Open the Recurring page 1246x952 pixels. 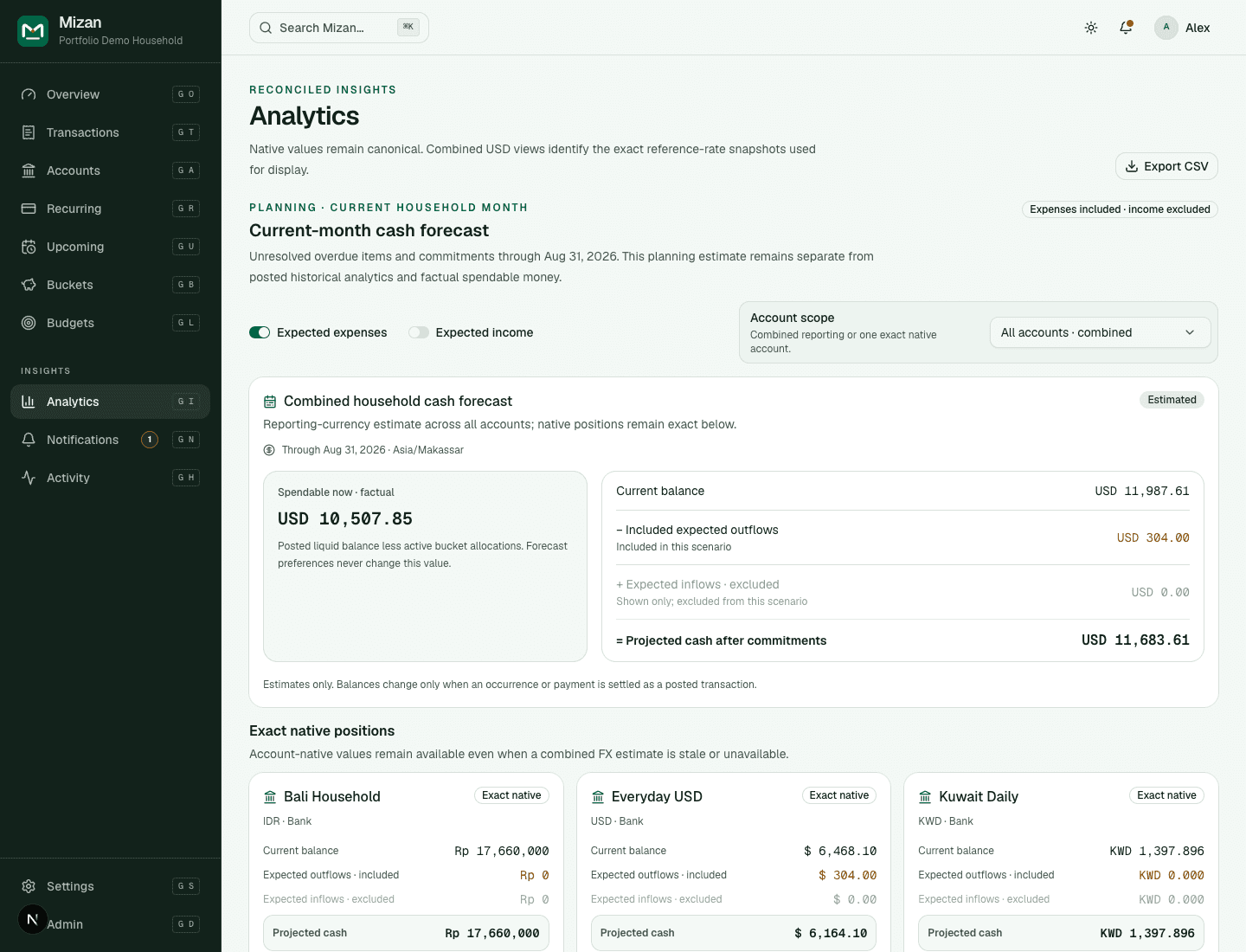[x=110, y=209]
